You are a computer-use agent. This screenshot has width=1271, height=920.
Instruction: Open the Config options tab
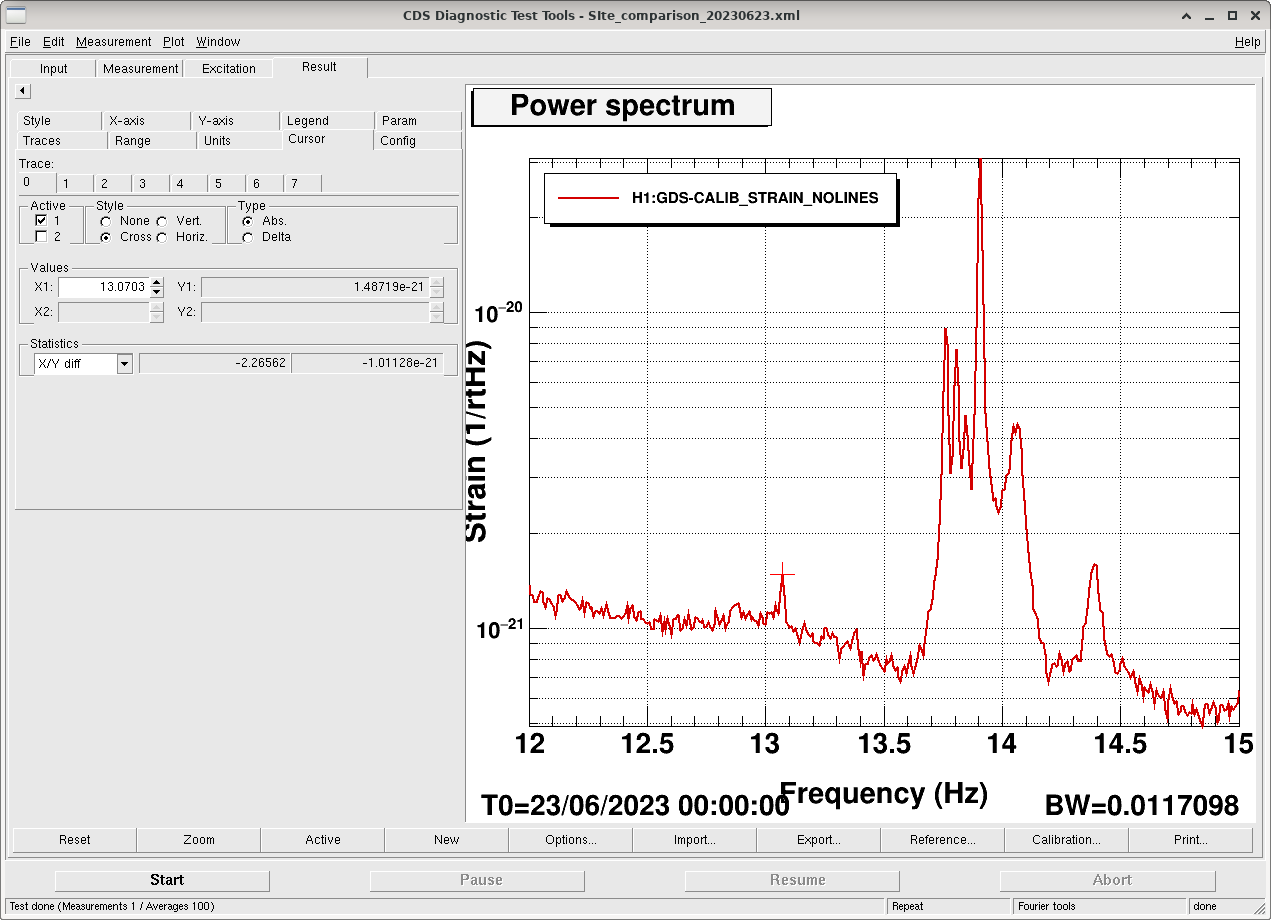click(x=418, y=141)
